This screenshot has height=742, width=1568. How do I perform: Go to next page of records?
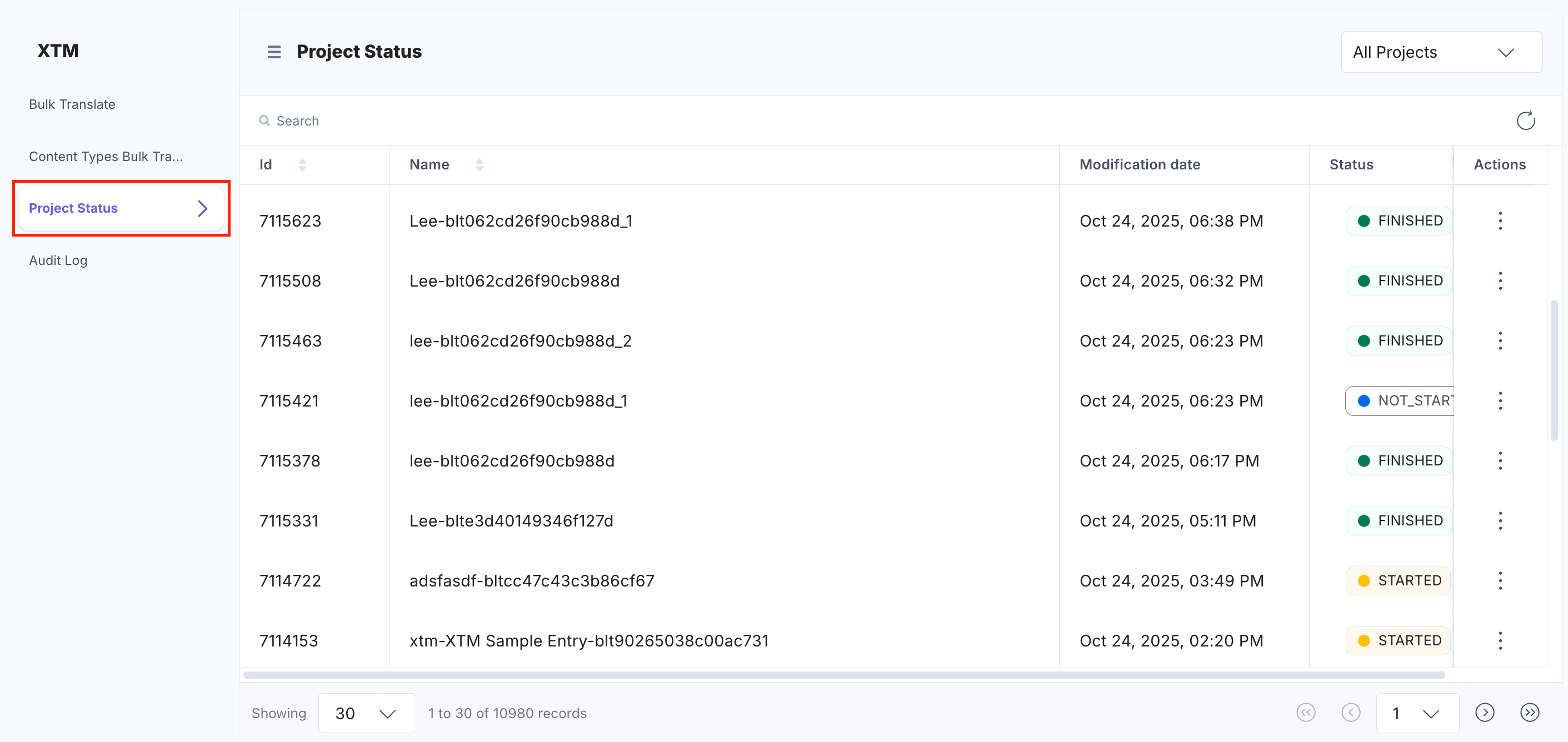coord(1485,713)
